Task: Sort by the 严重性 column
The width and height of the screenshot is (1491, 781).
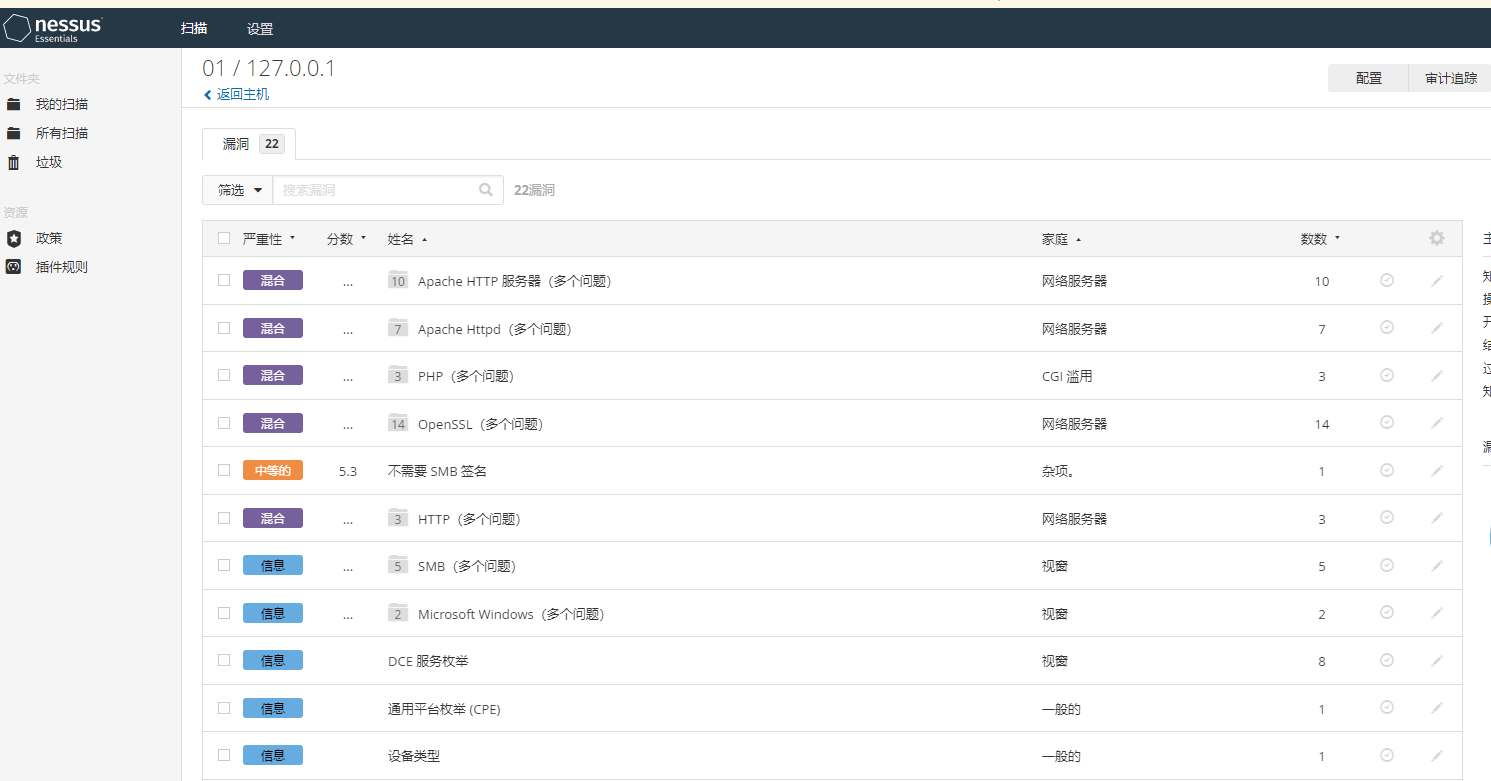Action: coord(269,239)
